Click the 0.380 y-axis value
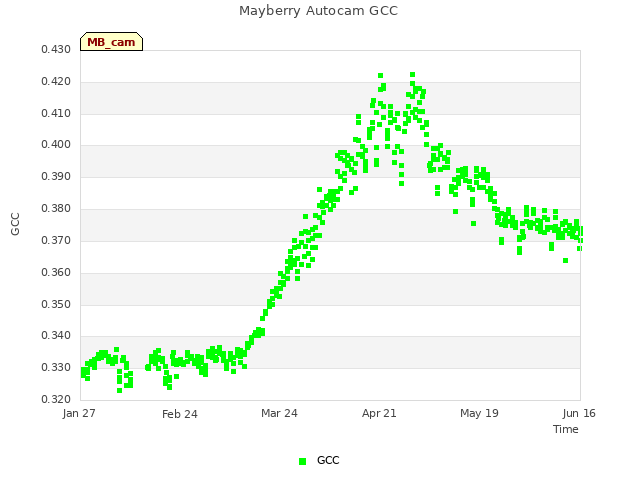This screenshot has width=640, height=480. (x=56, y=209)
